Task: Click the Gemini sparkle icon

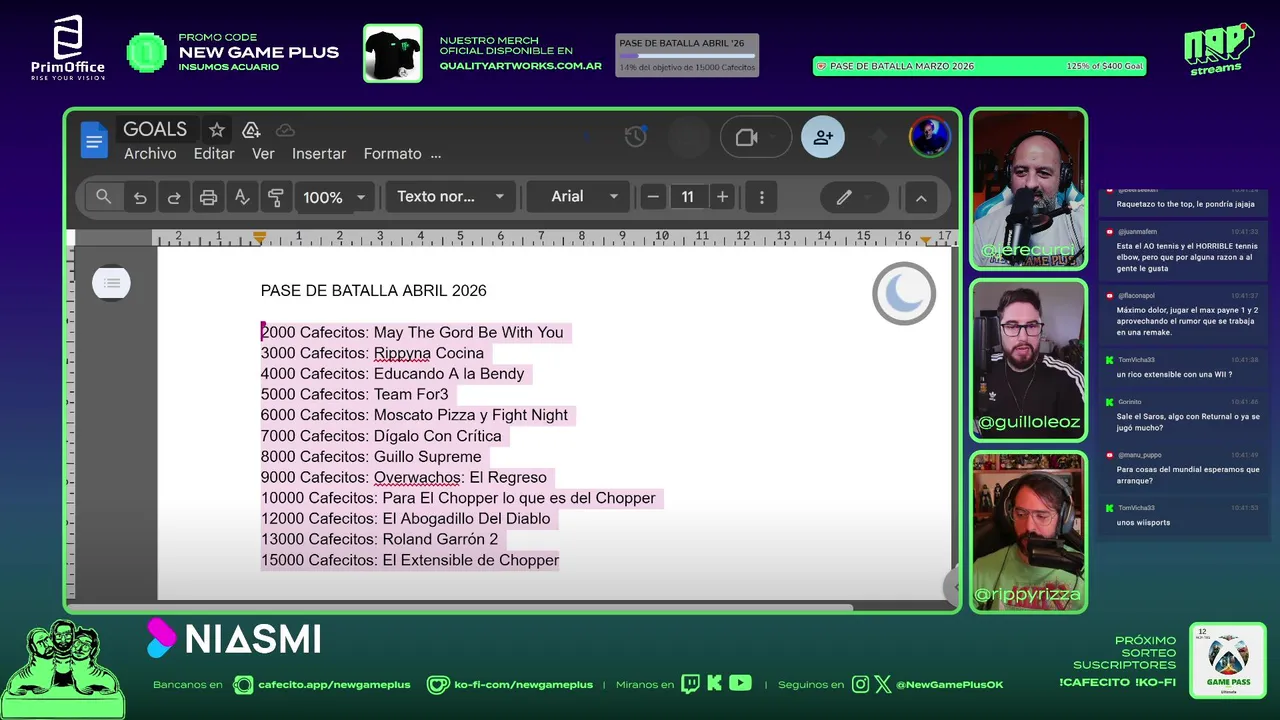Action: coord(879,138)
